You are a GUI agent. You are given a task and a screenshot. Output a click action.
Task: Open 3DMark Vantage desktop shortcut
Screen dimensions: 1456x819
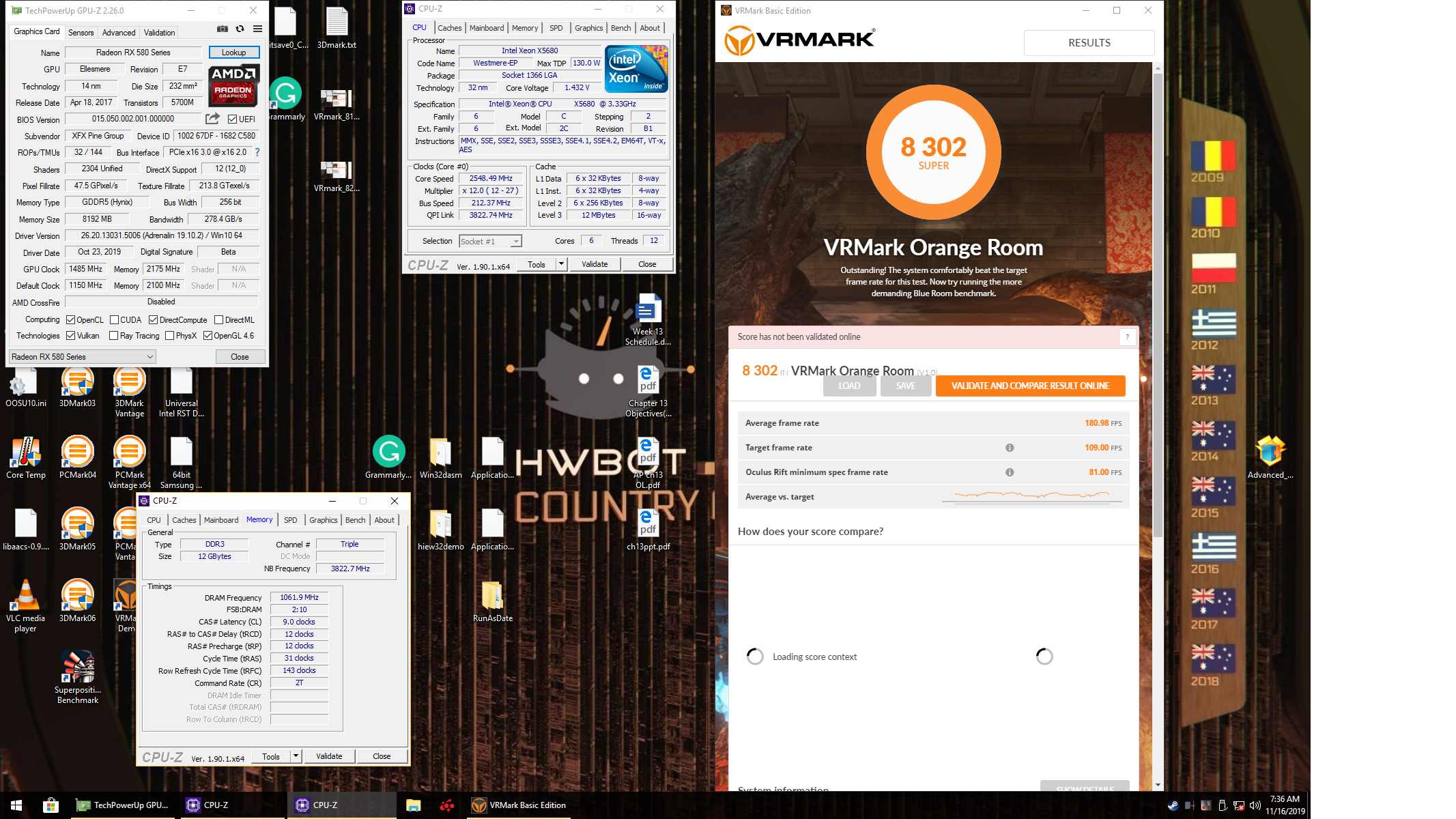pos(129,392)
